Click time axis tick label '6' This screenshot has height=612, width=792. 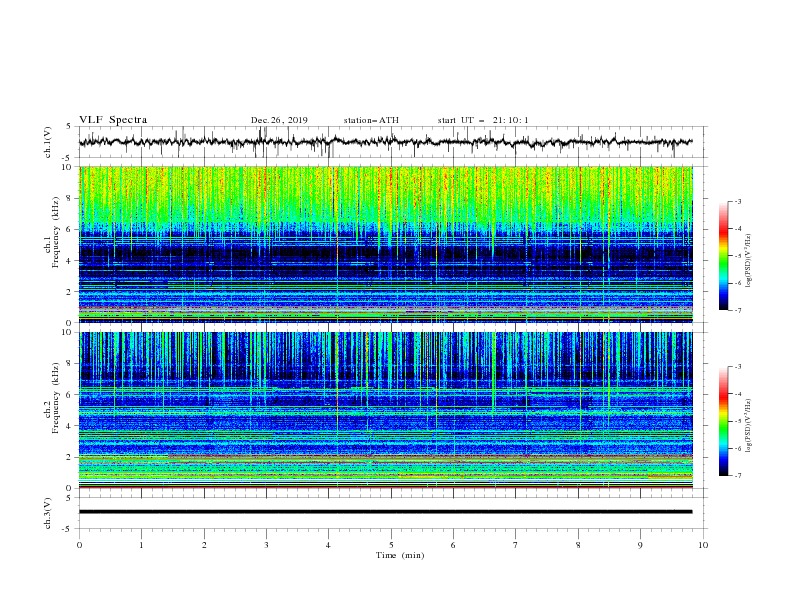[x=453, y=545]
